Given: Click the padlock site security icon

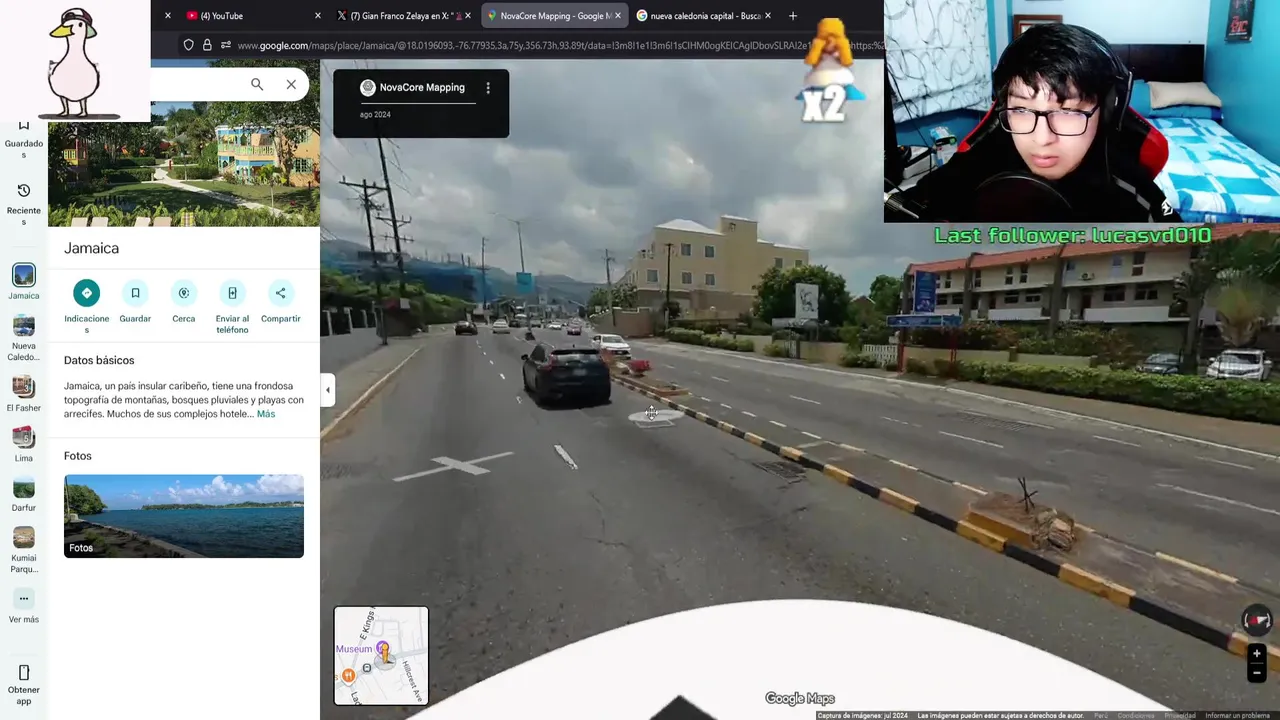Looking at the screenshot, I should tap(207, 45).
